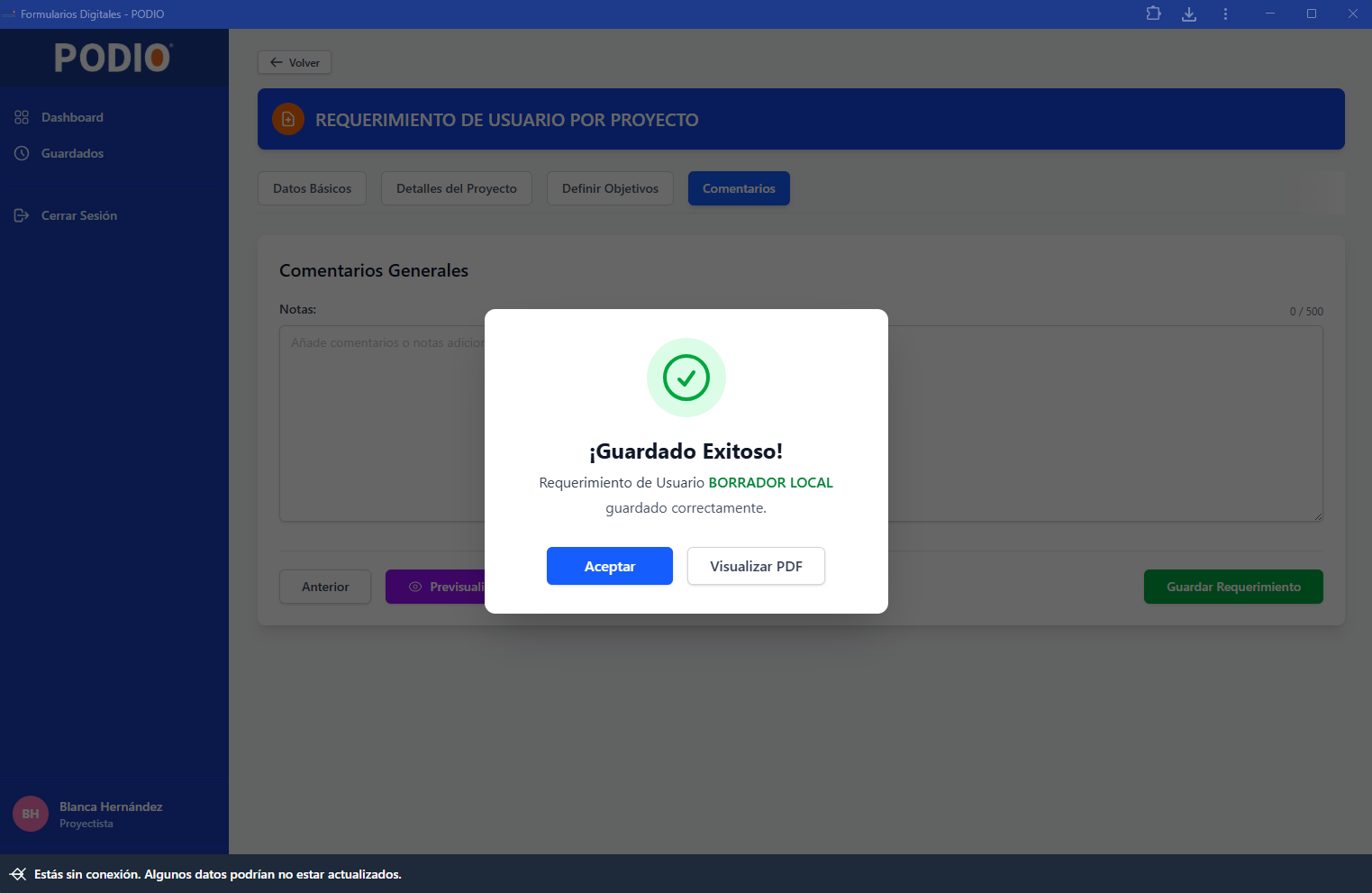Click the orange document icon in header
This screenshot has height=893, width=1372.
coord(288,119)
